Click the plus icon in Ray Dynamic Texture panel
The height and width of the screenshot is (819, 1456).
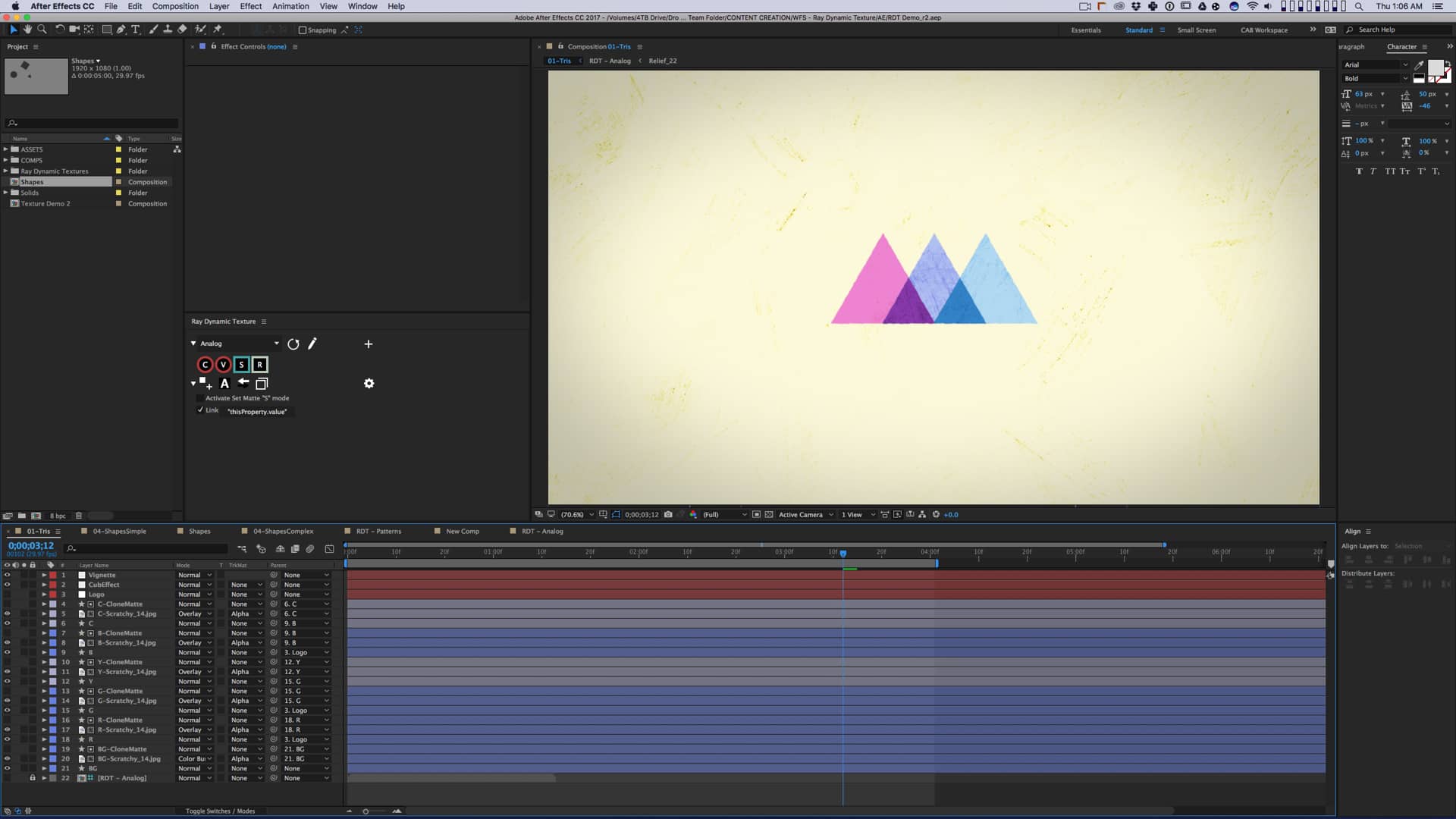tap(369, 344)
